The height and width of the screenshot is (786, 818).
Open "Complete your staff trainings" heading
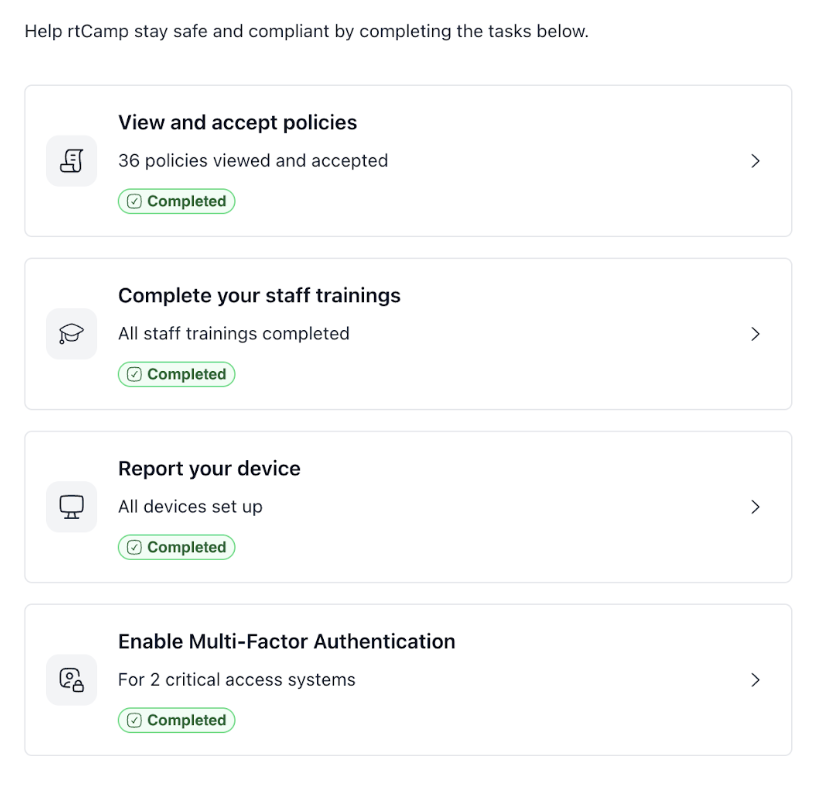point(259,296)
